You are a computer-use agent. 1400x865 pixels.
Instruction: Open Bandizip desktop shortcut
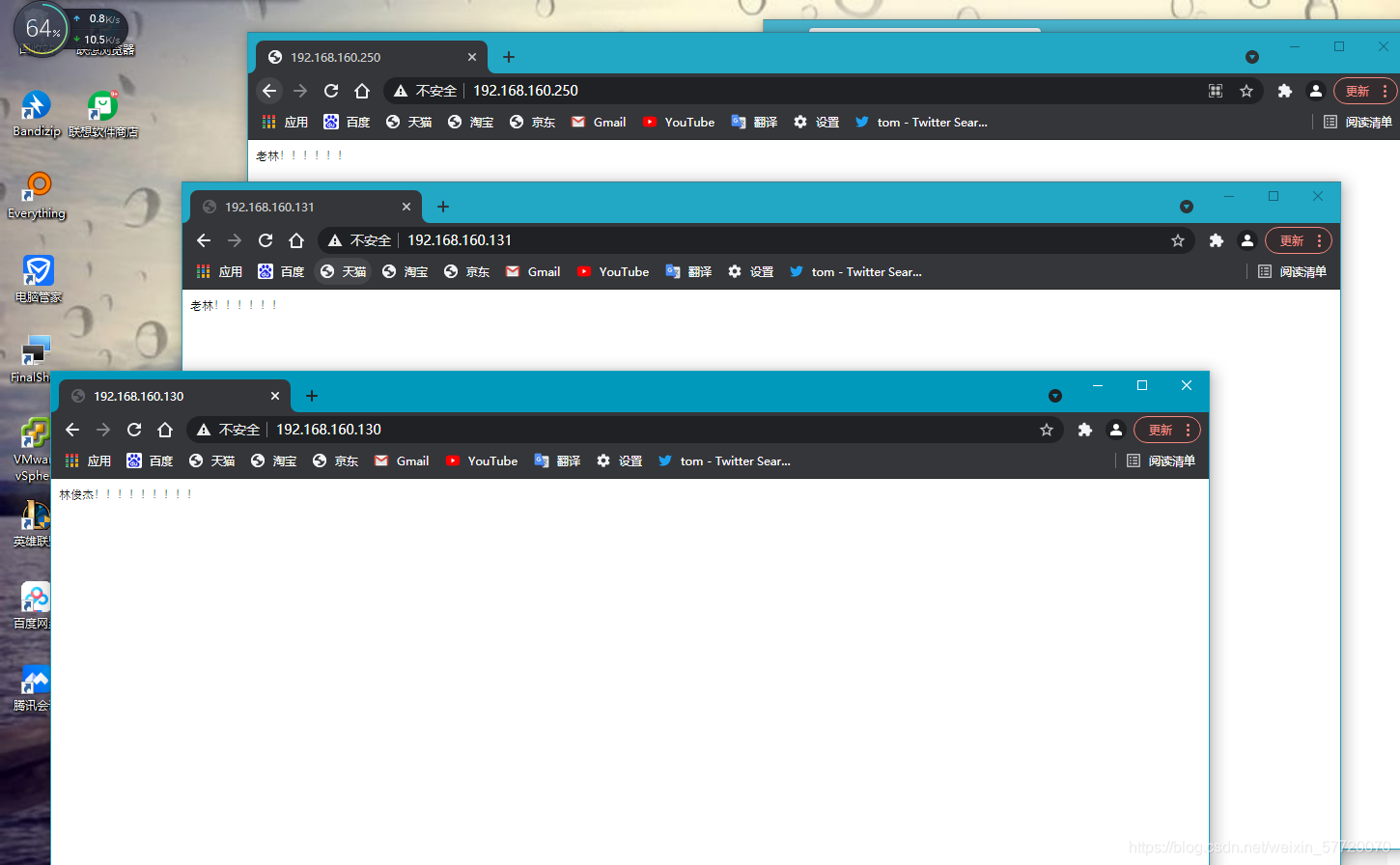37,114
